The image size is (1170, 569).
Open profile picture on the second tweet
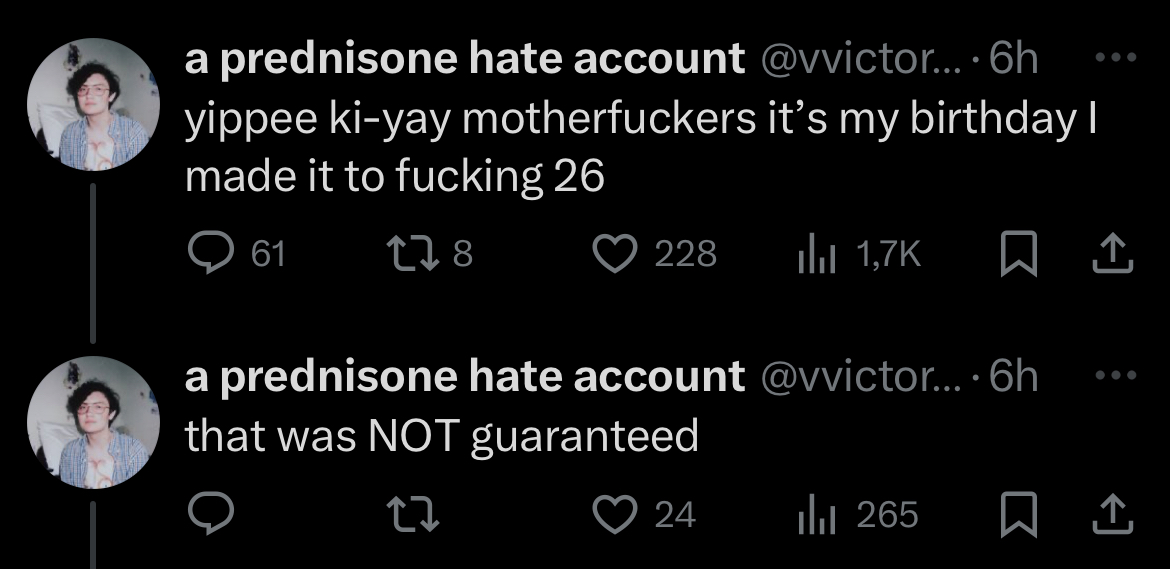click(x=93, y=422)
